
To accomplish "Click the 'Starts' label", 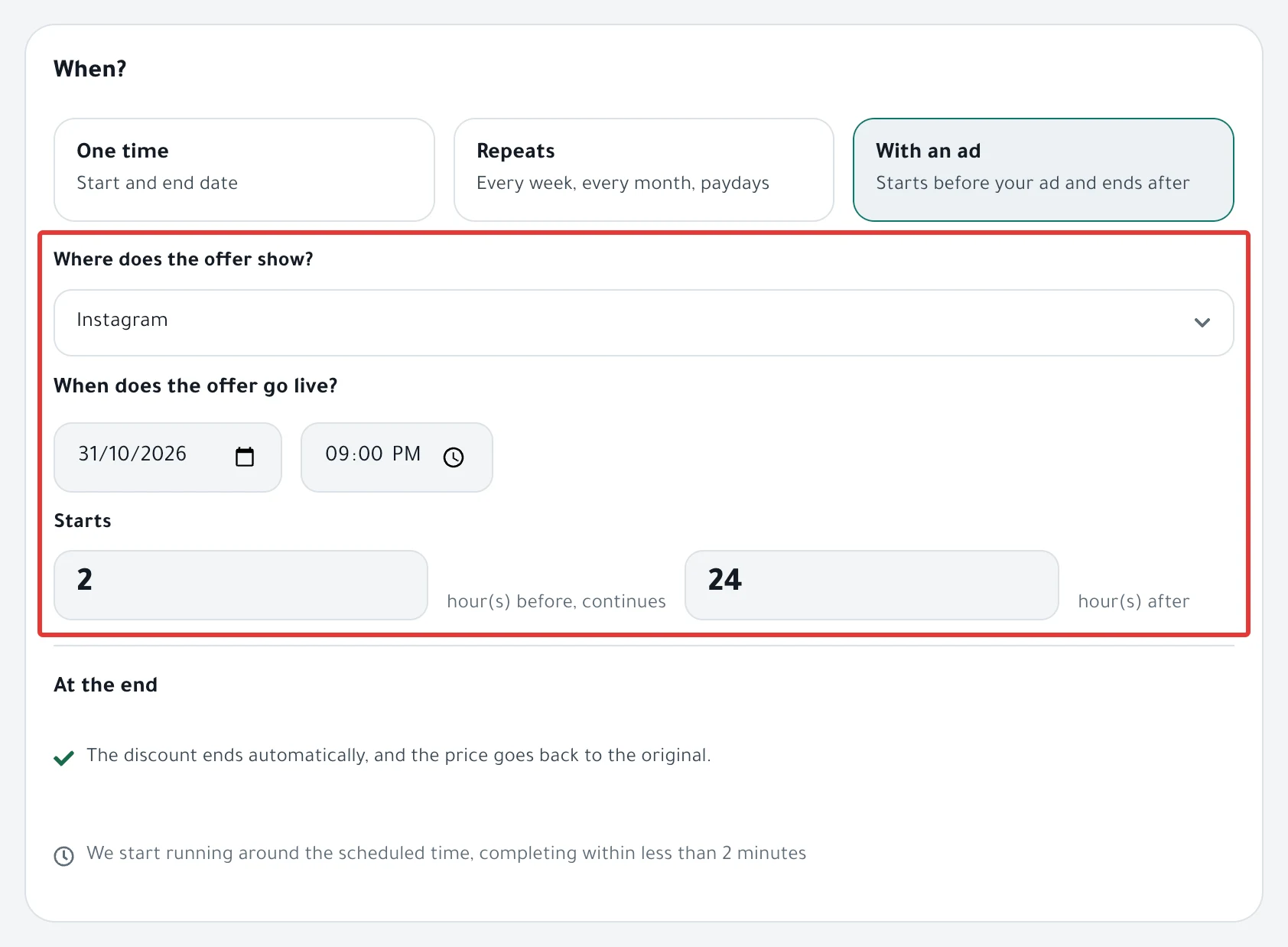I will [x=83, y=521].
